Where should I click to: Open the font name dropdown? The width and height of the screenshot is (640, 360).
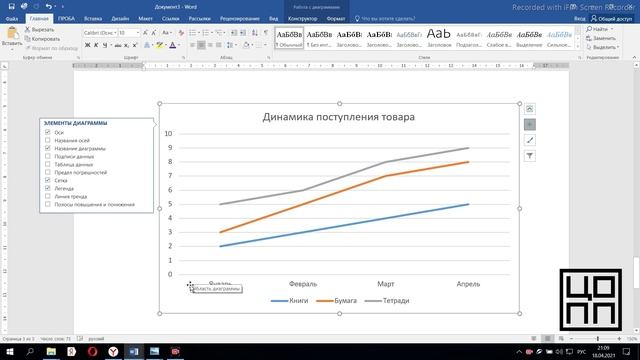(x=116, y=33)
